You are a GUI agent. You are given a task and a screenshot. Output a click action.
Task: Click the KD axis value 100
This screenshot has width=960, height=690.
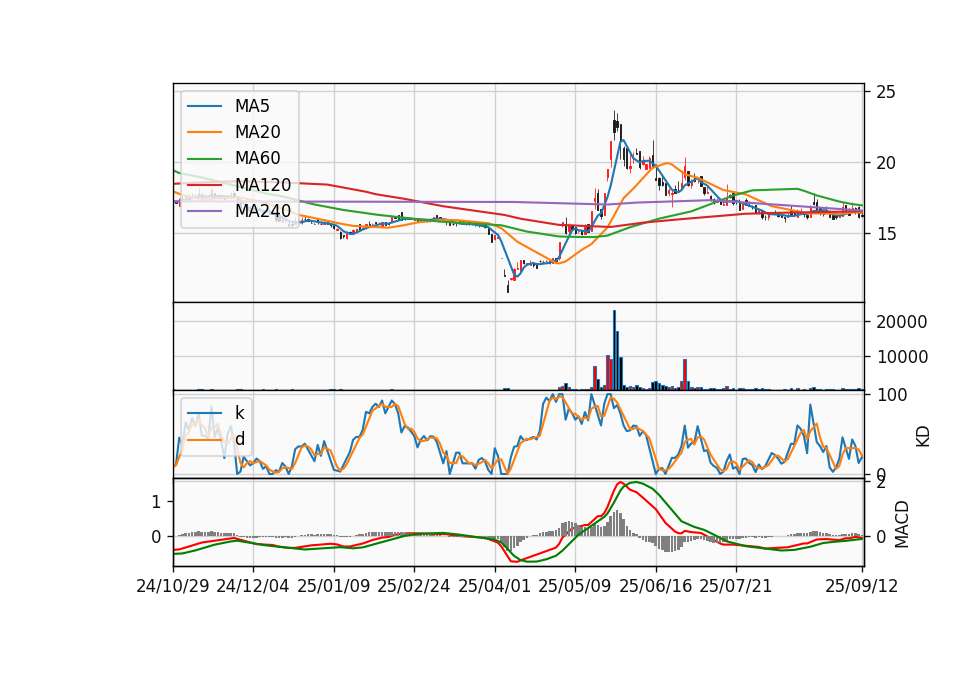892,396
